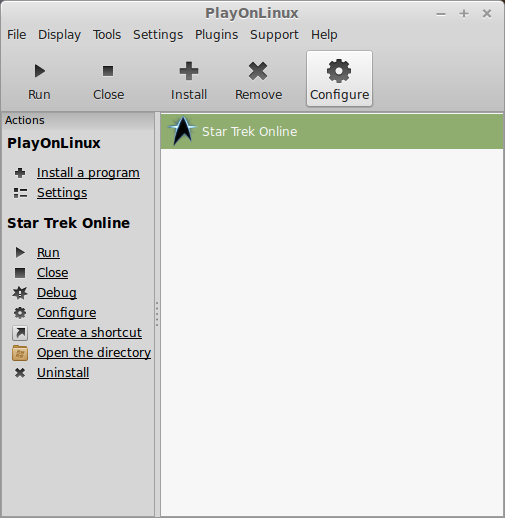Launch Debug for Star Trek Online

point(57,293)
